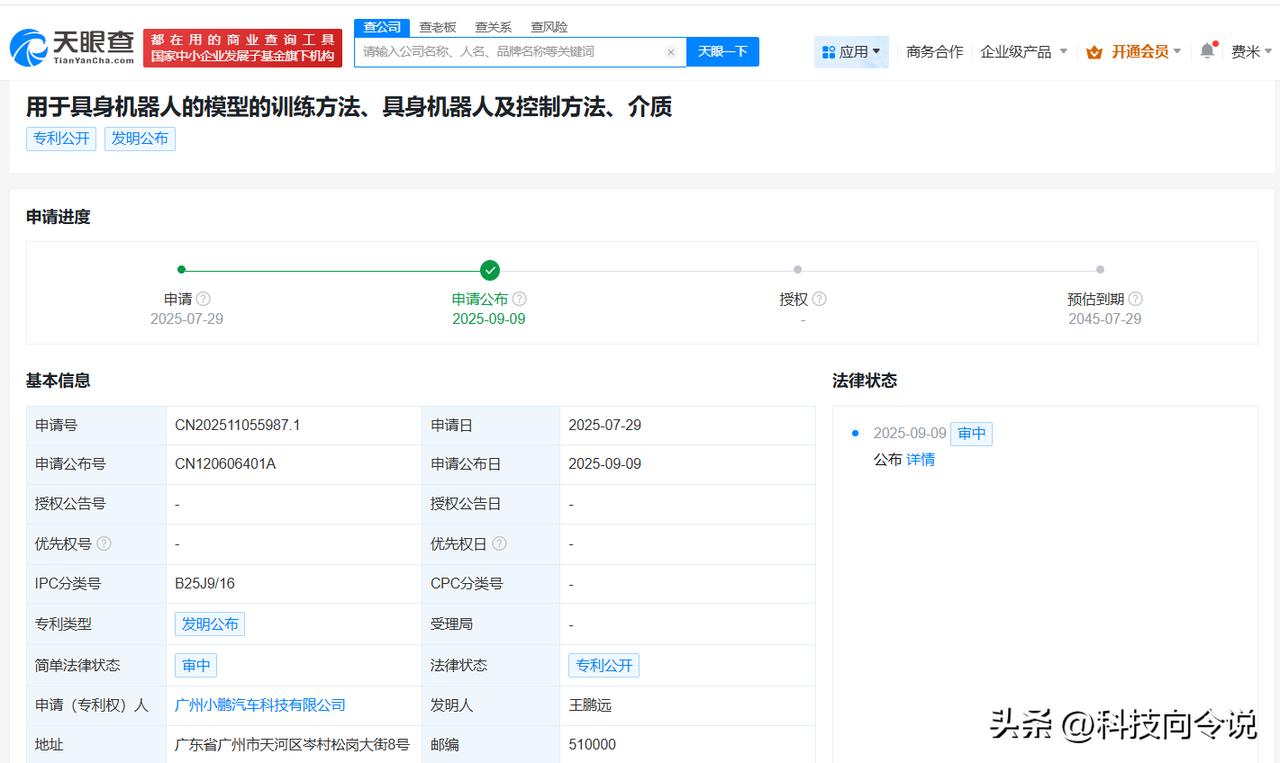The height and width of the screenshot is (763, 1280).
Task: Click the 专利公开 tag in 法律状态 row
Action: [x=604, y=665]
